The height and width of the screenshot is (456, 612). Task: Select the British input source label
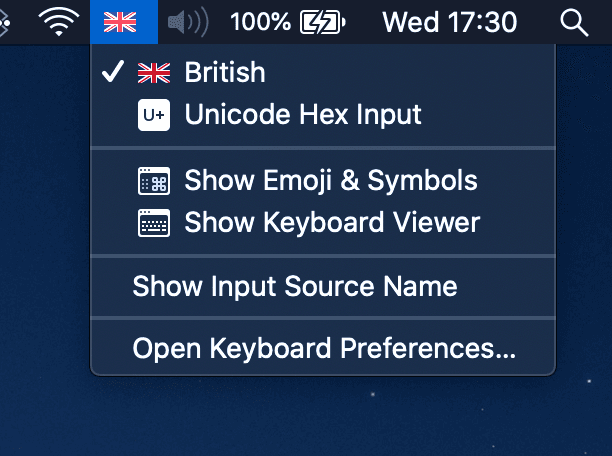click(x=225, y=73)
